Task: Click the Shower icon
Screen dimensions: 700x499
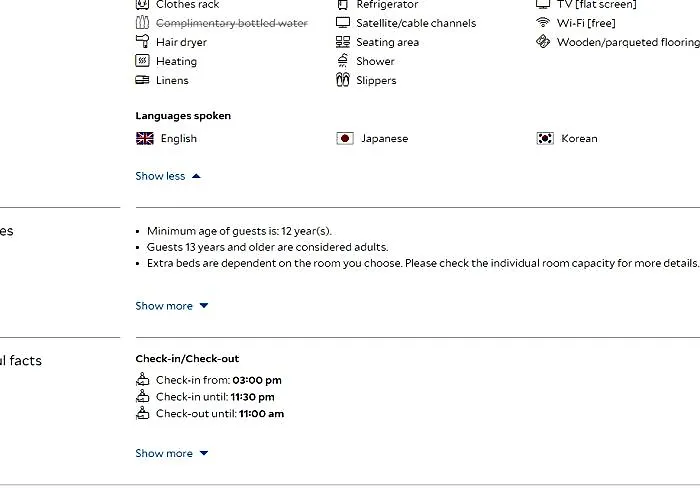Action: click(x=342, y=60)
